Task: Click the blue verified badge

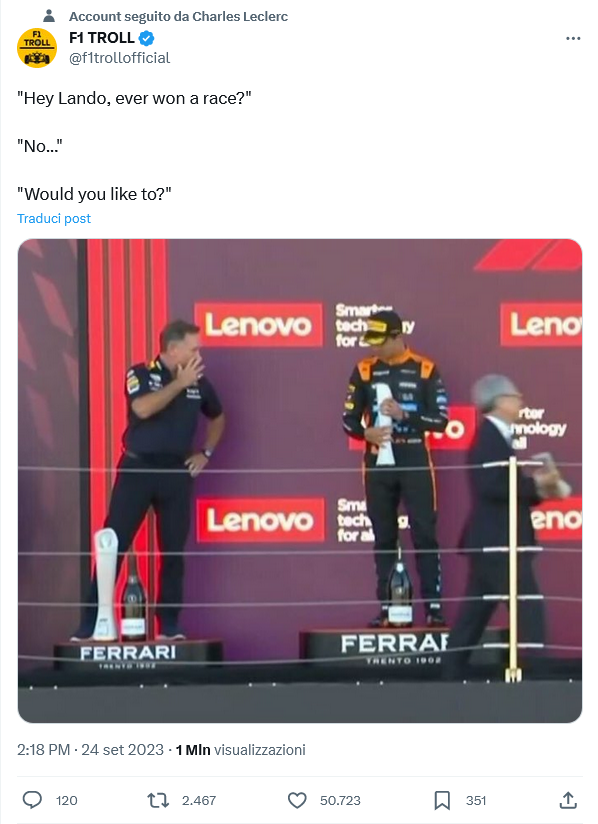Action: coord(147,38)
